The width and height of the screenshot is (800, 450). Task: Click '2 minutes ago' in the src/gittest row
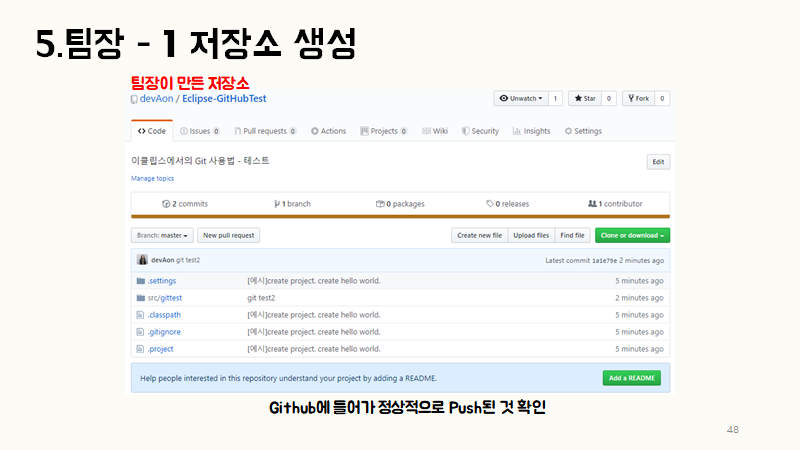639,298
